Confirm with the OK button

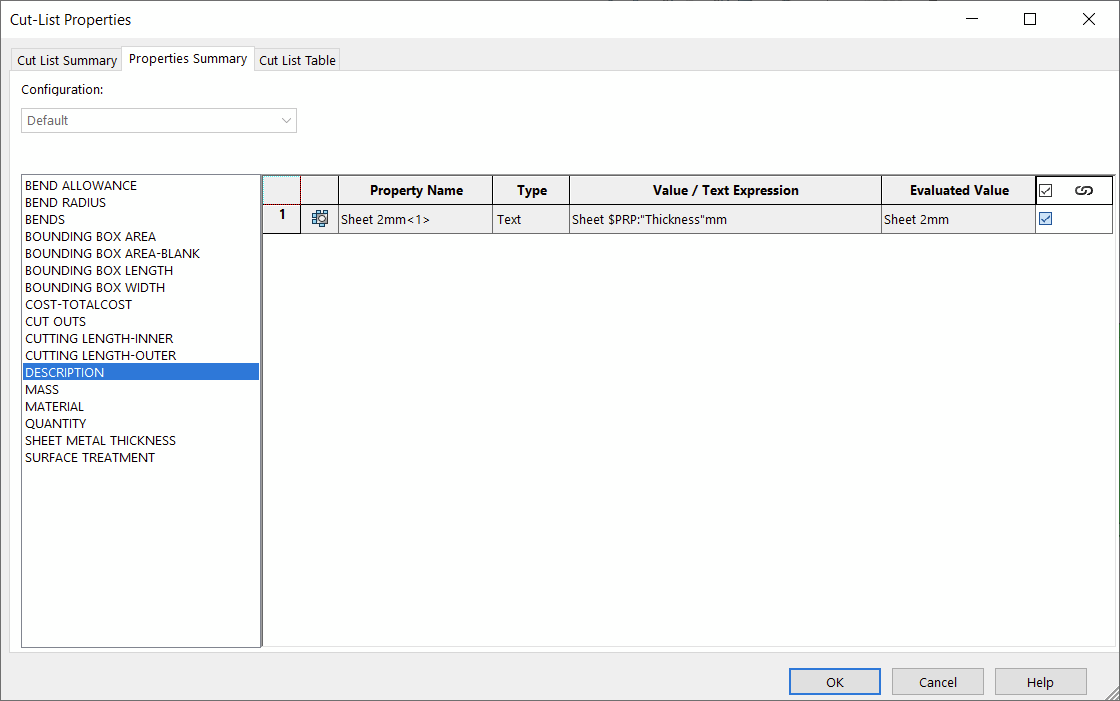point(834,682)
